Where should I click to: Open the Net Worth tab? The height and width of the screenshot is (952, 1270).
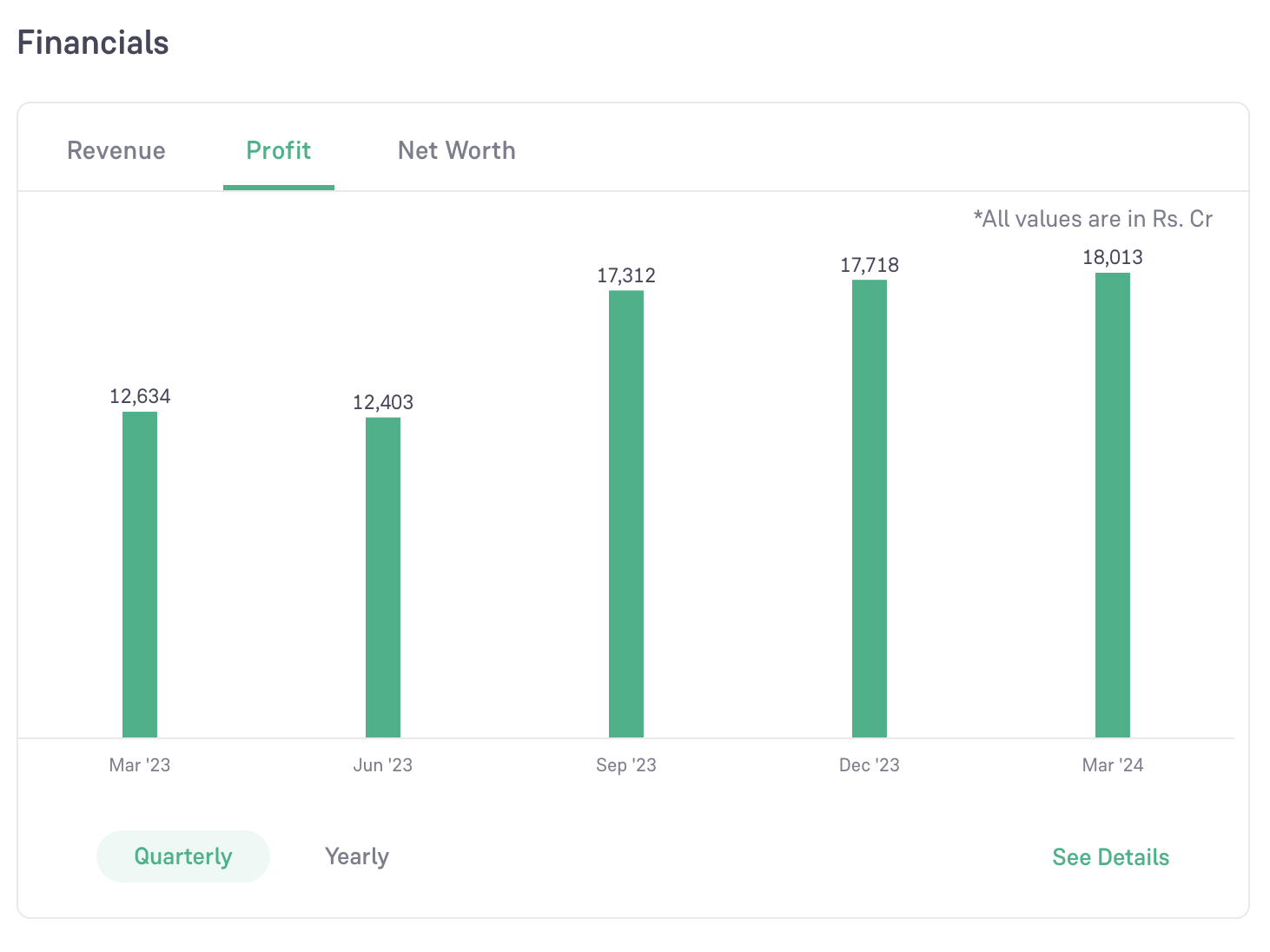pos(457,150)
